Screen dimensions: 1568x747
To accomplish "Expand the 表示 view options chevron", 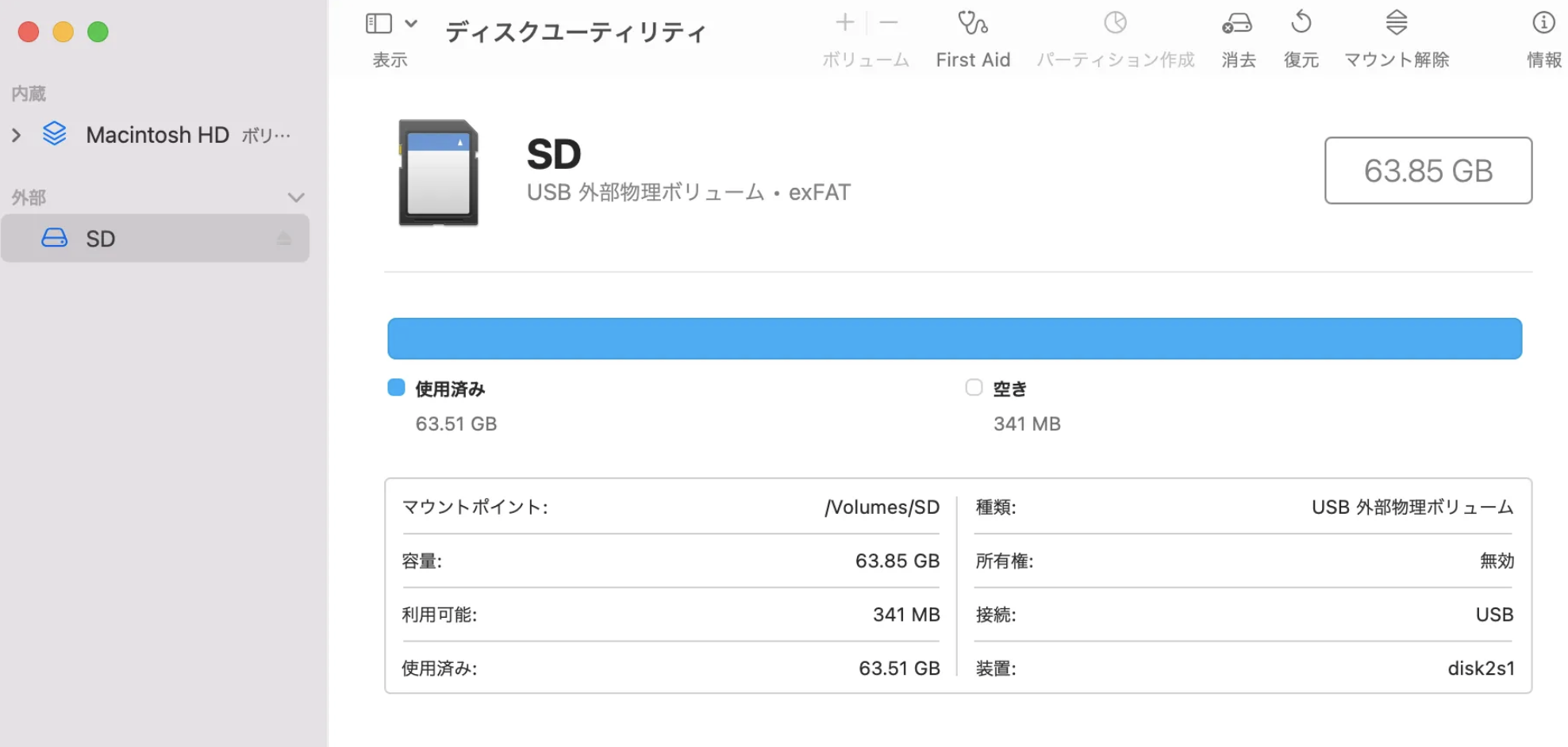I will point(411,24).
